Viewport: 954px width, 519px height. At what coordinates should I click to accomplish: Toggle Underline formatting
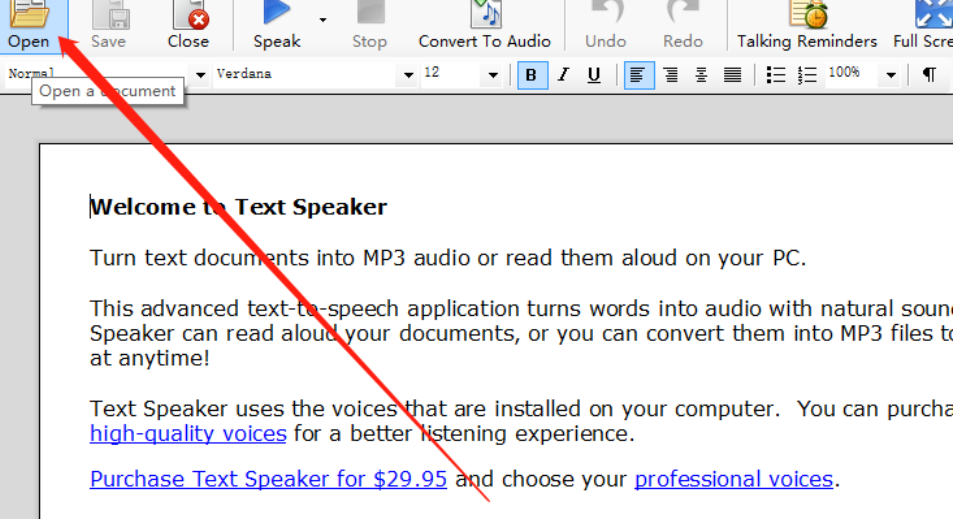594,75
